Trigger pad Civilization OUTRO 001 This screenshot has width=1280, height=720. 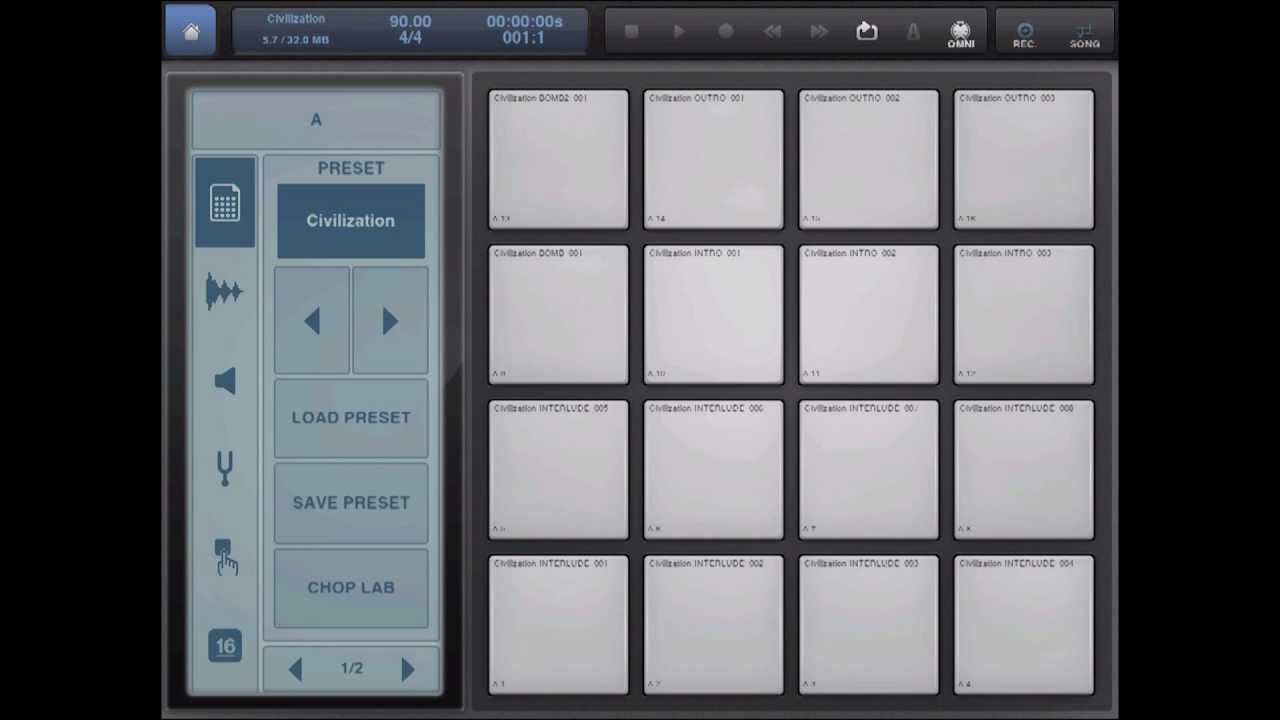tap(714, 160)
